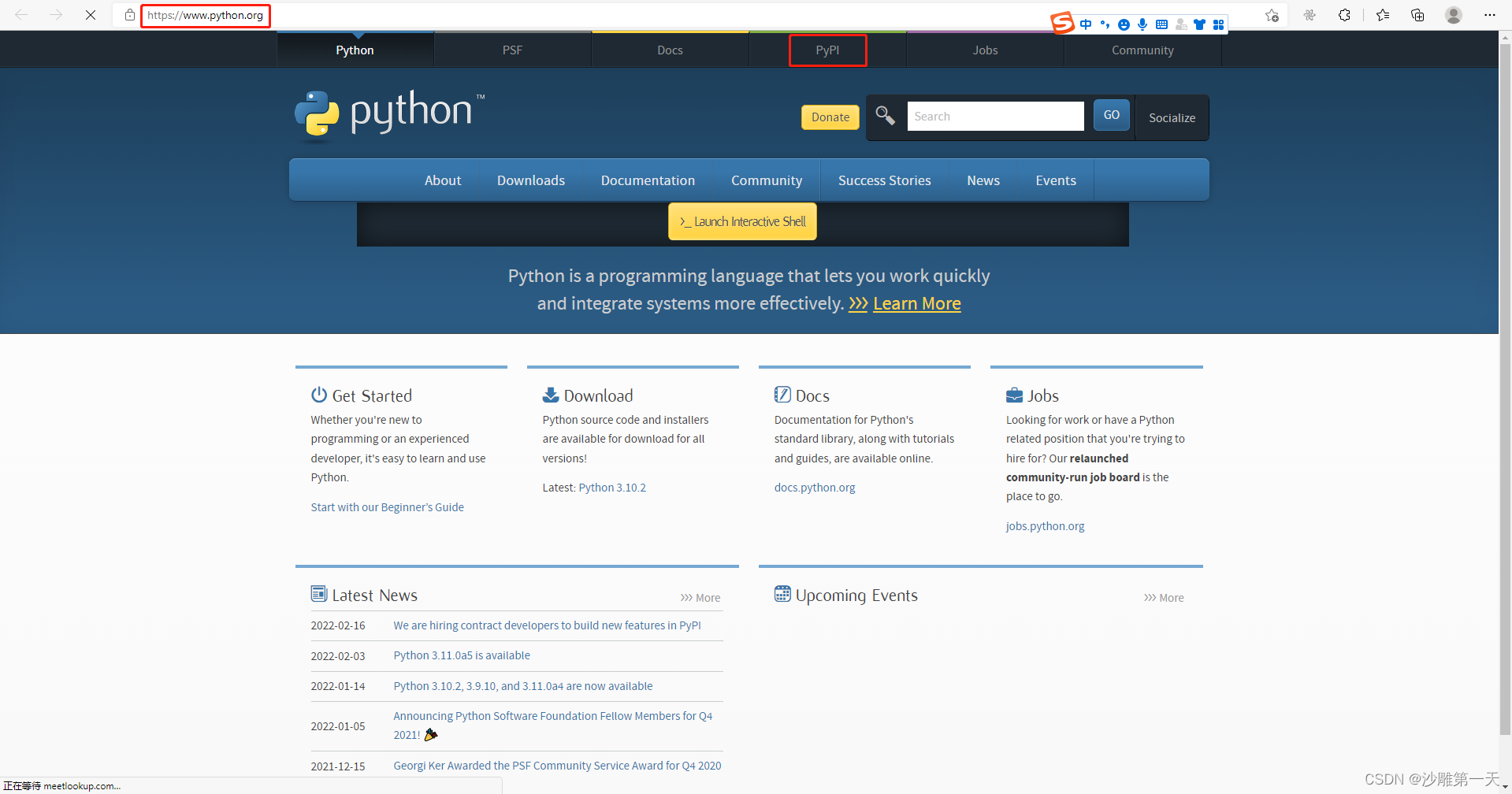The height and width of the screenshot is (794, 1512).
Task: Open the PSF Fellow Members Q4 2021 news
Action: [x=553, y=725]
